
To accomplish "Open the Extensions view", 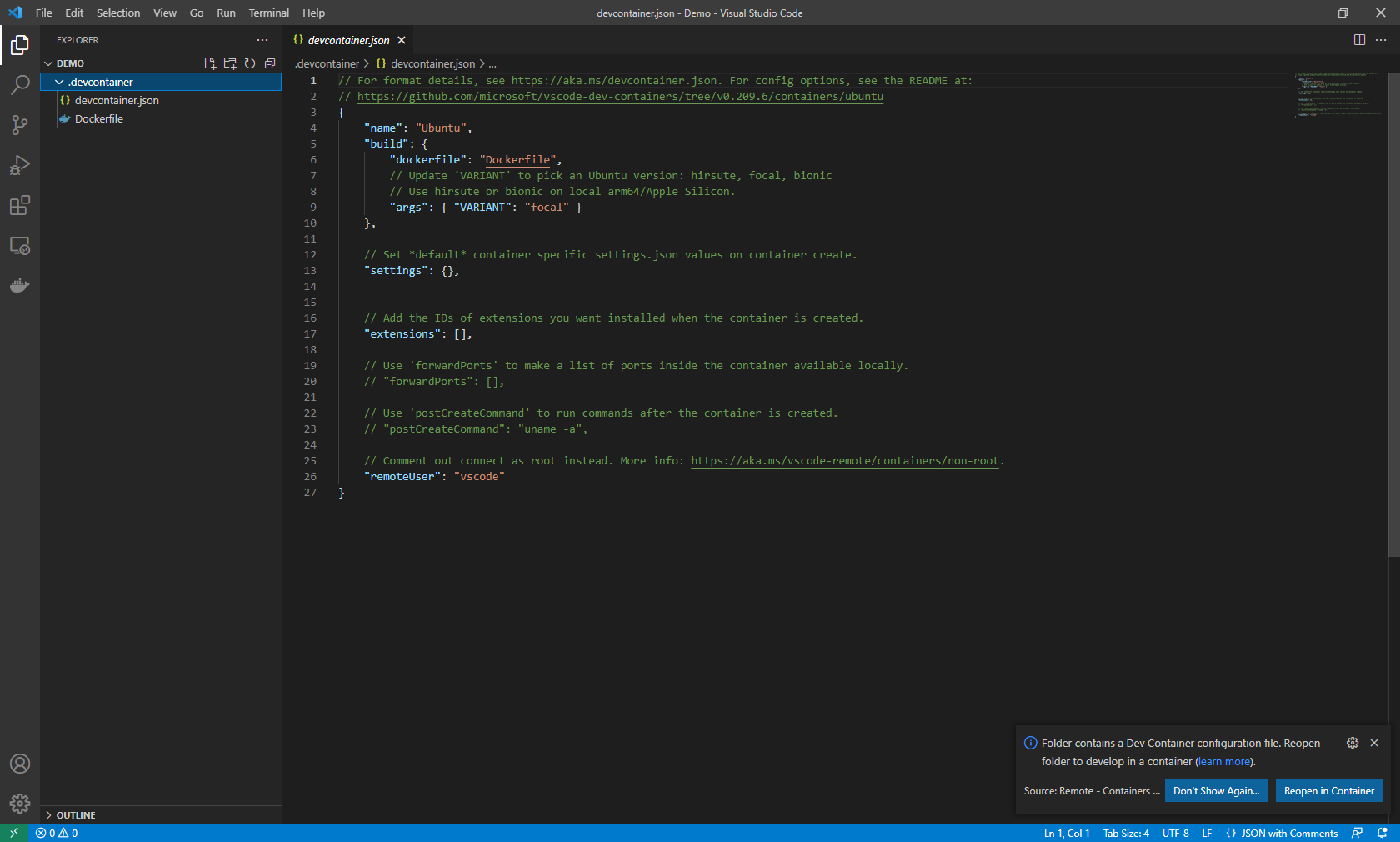I will [x=20, y=205].
